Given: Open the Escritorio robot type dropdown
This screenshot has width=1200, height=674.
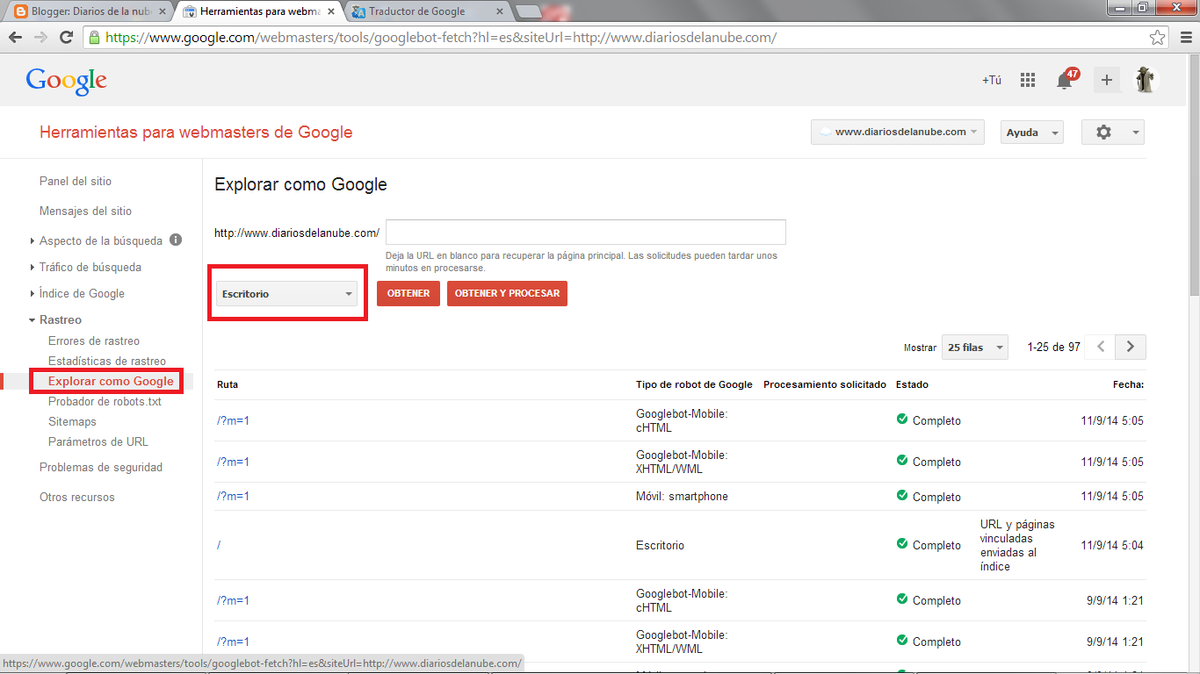Looking at the screenshot, I should (286, 294).
